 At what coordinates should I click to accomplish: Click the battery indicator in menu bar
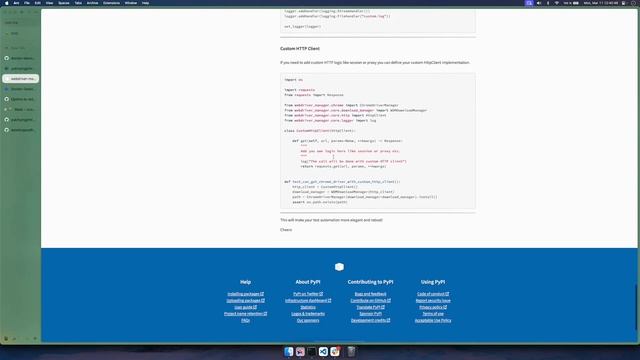tap(571, 3)
